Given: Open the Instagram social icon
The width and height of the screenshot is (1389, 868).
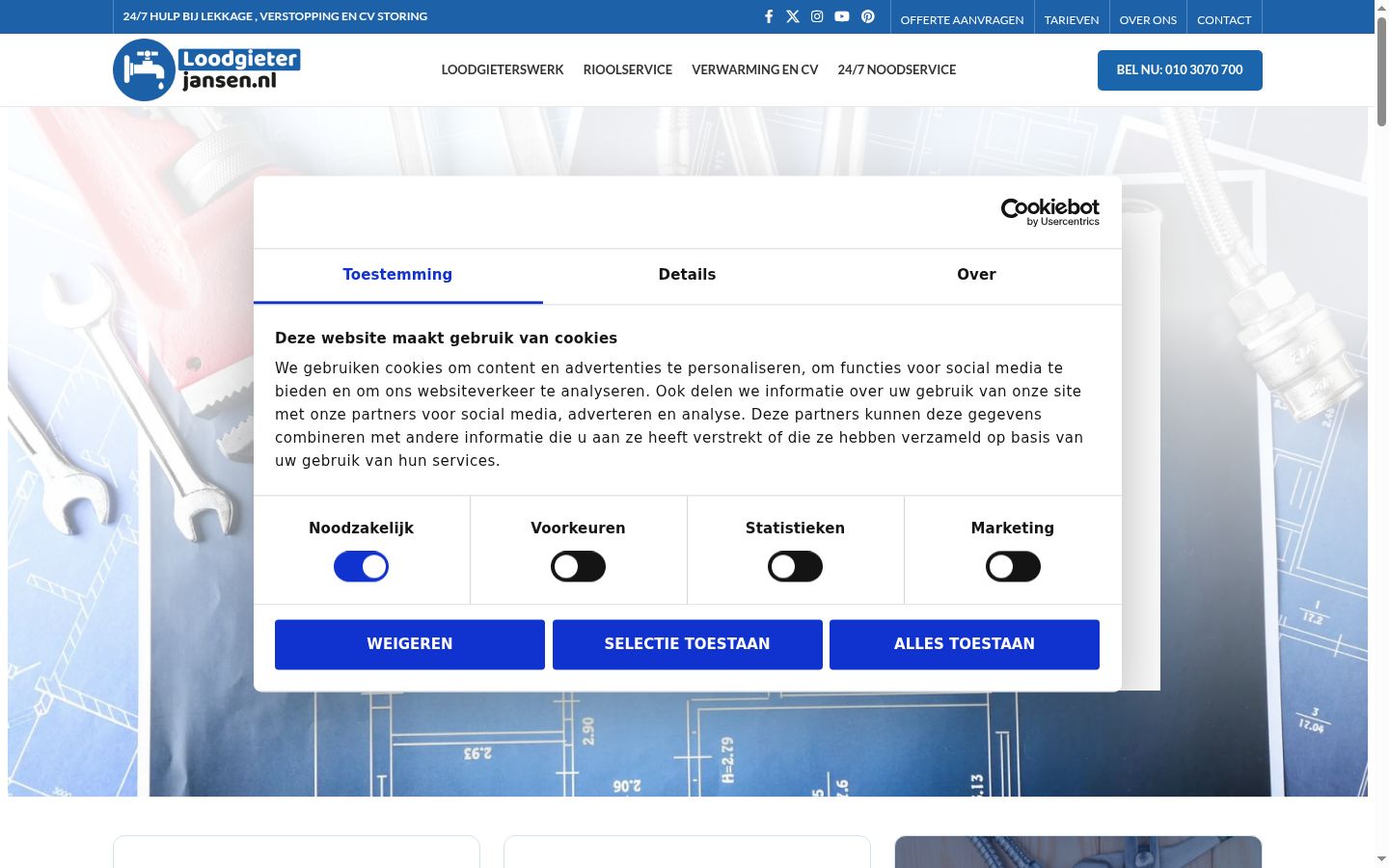Looking at the screenshot, I should 817,16.
